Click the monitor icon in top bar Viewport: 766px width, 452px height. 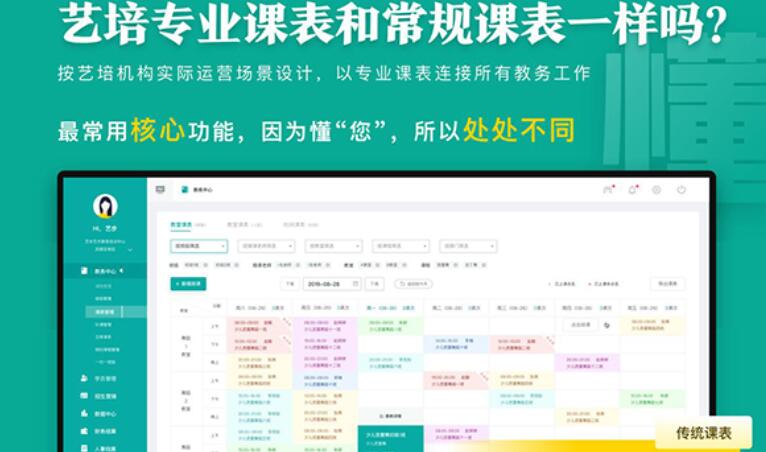[160, 189]
